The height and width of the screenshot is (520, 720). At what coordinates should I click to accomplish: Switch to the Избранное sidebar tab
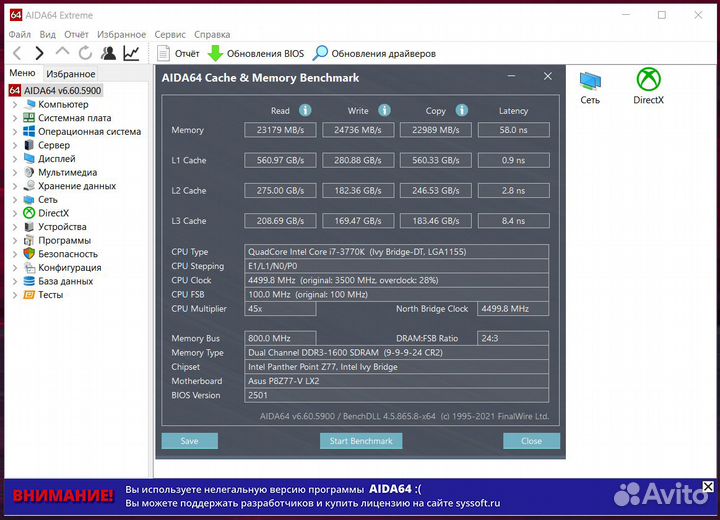click(71, 74)
